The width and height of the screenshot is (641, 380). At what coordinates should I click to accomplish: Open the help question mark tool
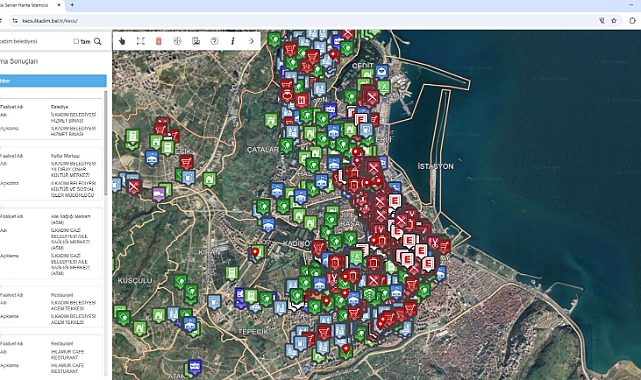coord(214,41)
